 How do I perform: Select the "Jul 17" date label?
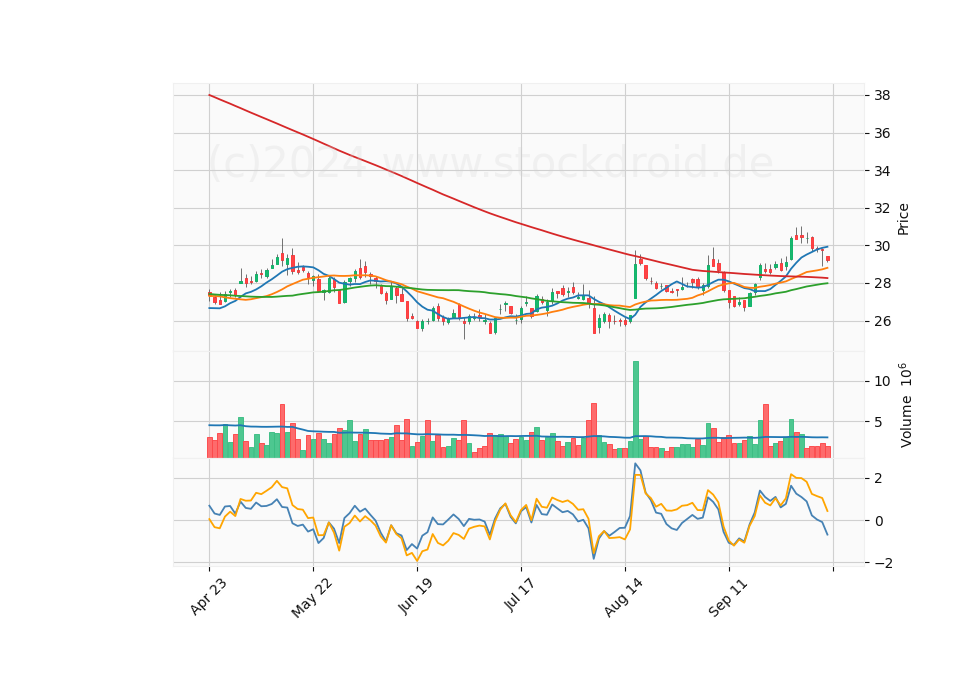point(520,594)
